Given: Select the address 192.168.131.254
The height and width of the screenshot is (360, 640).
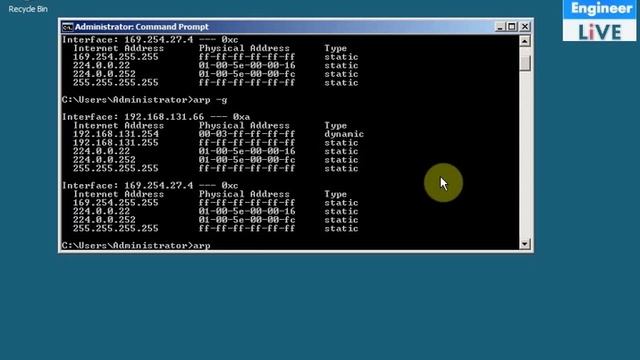Looking at the screenshot, I should [x=116, y=134].
